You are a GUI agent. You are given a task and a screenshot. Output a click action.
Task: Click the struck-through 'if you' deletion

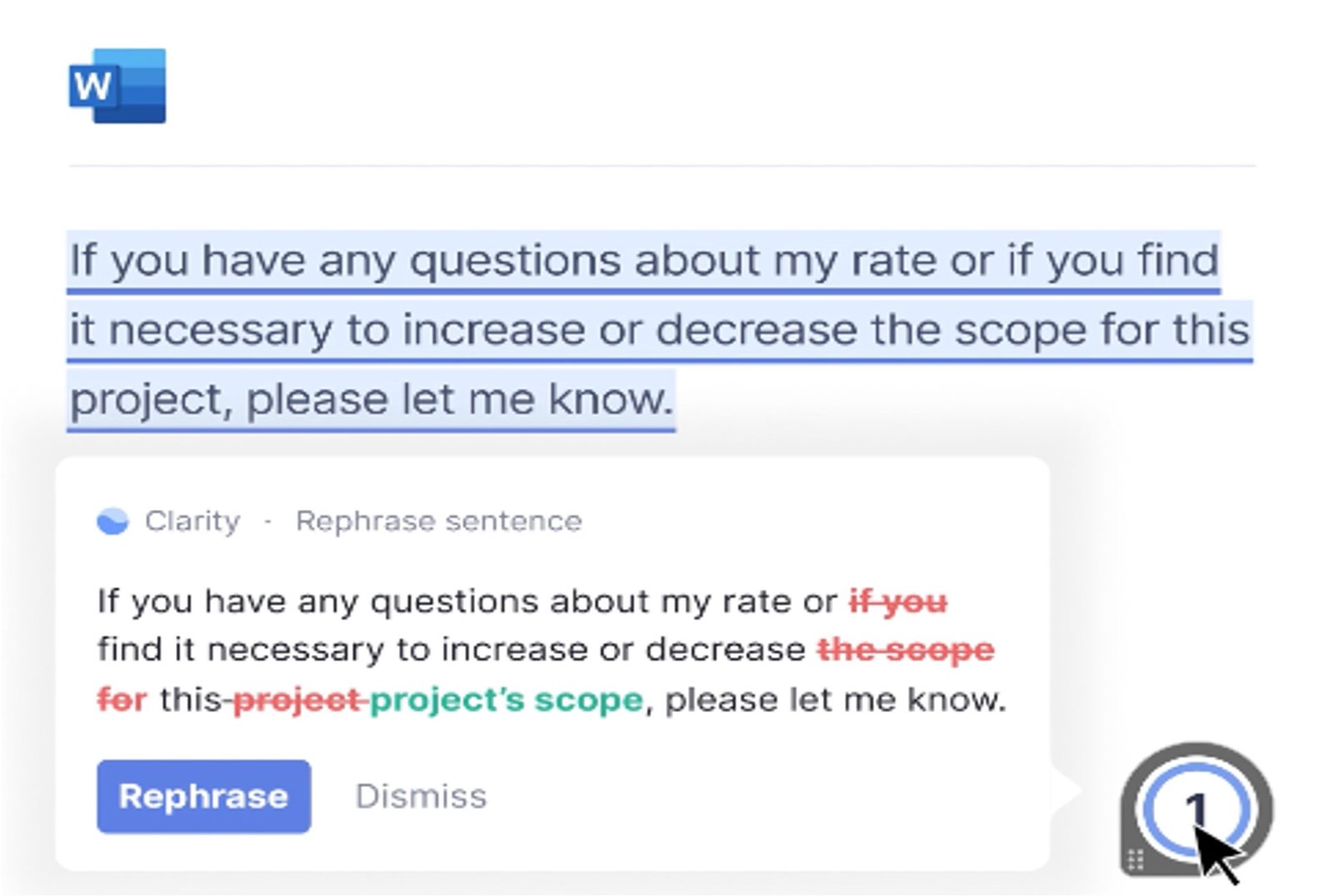coord(898,601)
